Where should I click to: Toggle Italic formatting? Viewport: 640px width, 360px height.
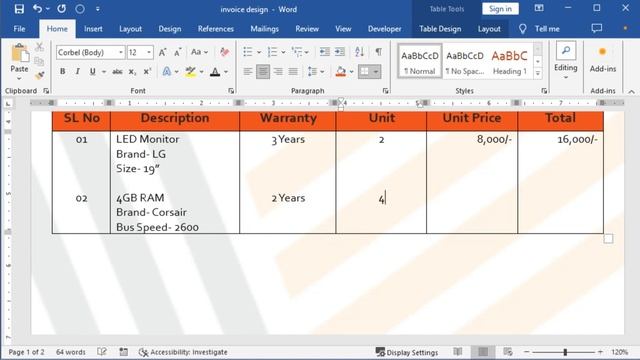(78, 72)
